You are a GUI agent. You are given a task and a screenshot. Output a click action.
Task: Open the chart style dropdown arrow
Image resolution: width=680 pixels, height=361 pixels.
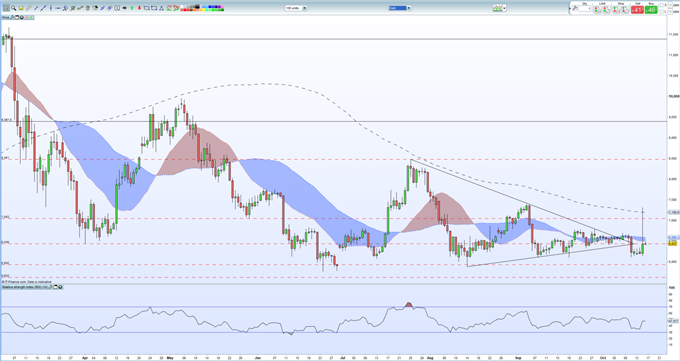pos(504,8)
